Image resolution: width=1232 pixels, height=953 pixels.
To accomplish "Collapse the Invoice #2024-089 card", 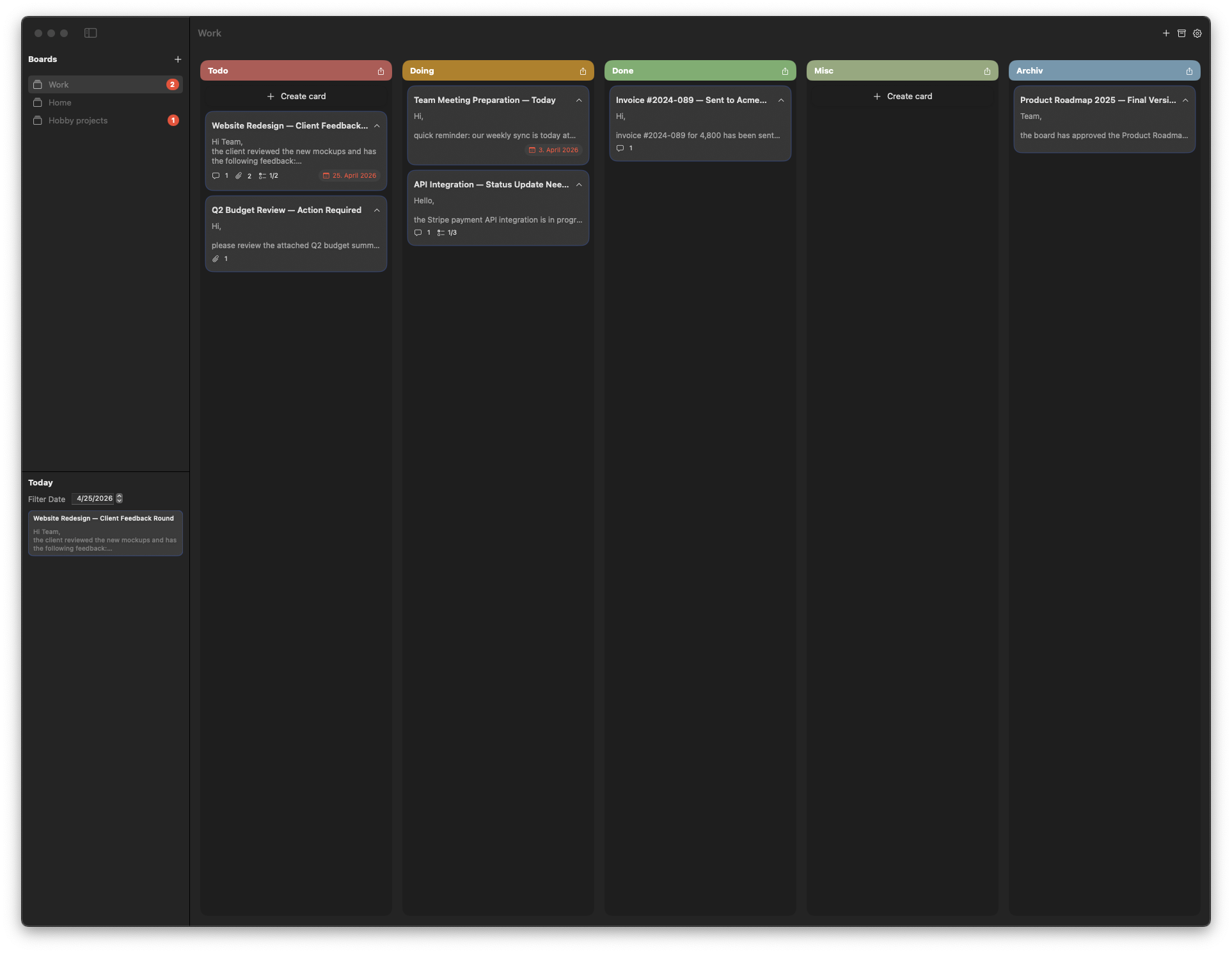I will click(x=781, y=100).
